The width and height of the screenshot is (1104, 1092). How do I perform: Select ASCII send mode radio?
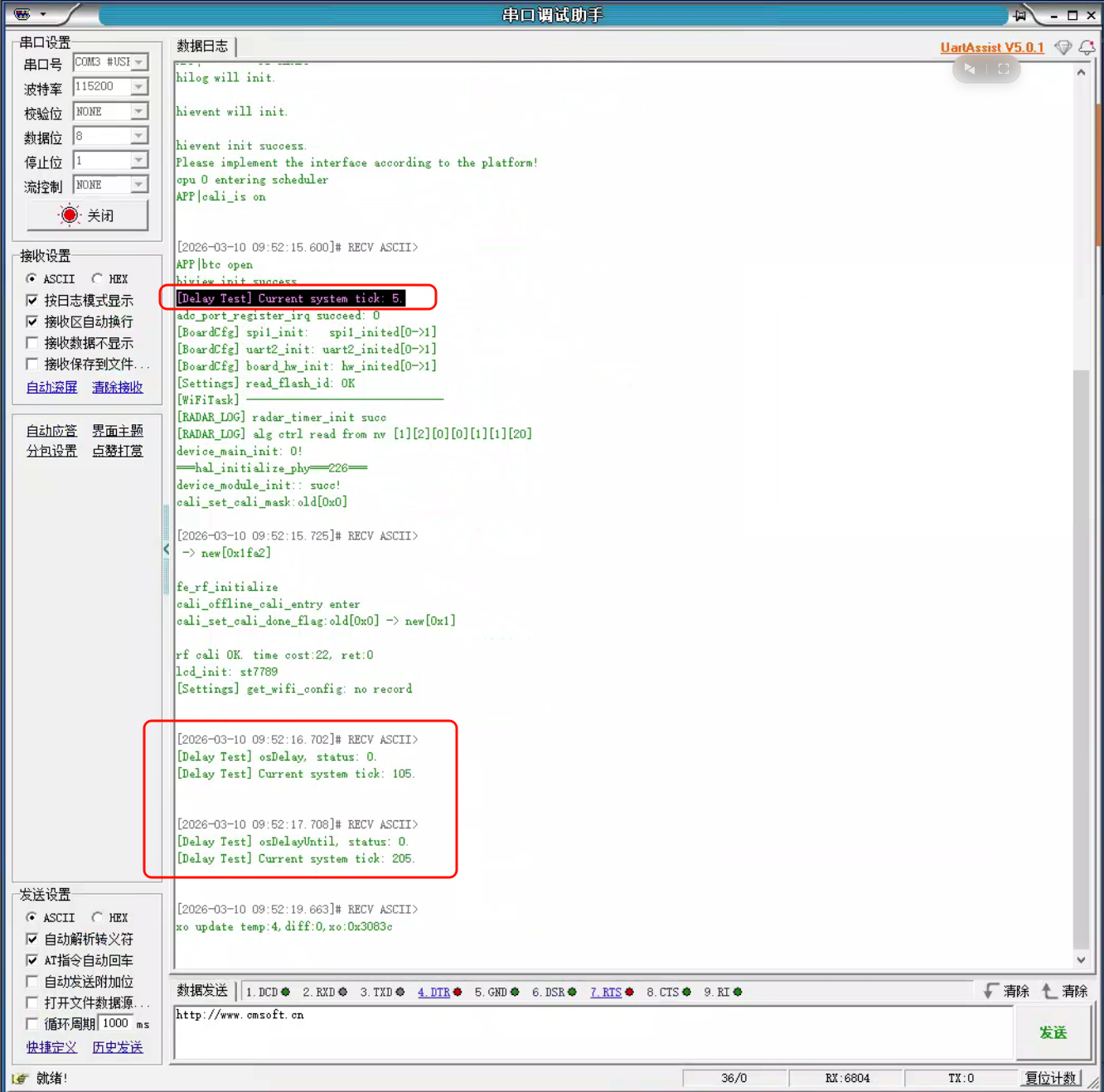click(31, 917)
